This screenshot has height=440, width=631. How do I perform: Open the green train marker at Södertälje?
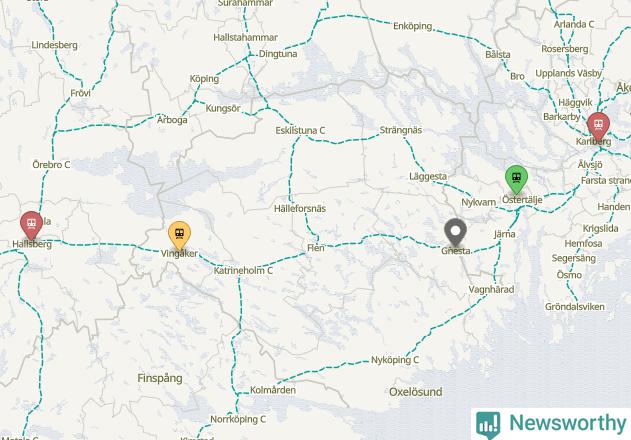click(x=516, y=178)
